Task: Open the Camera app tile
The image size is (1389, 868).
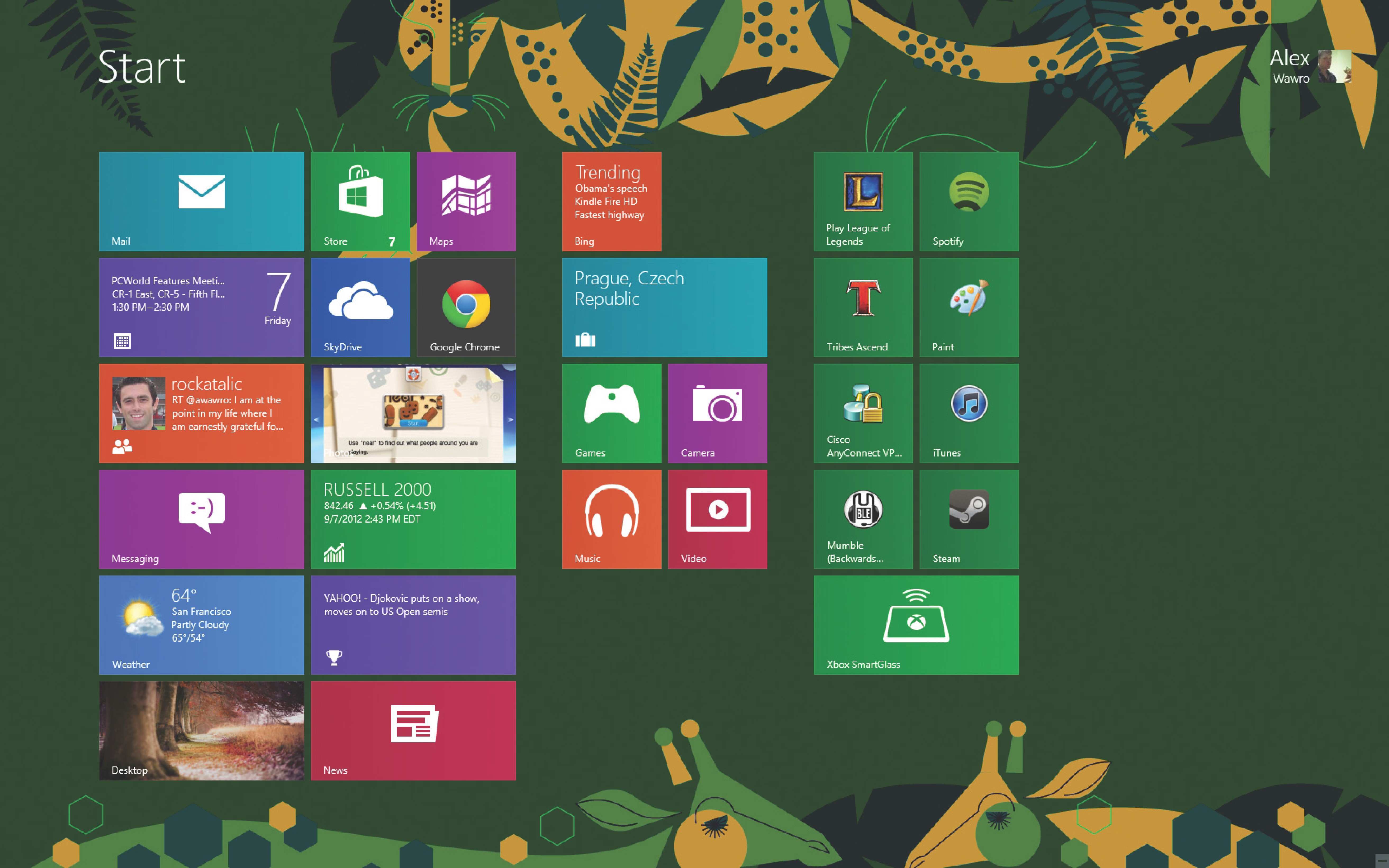Action: point(717,413)
